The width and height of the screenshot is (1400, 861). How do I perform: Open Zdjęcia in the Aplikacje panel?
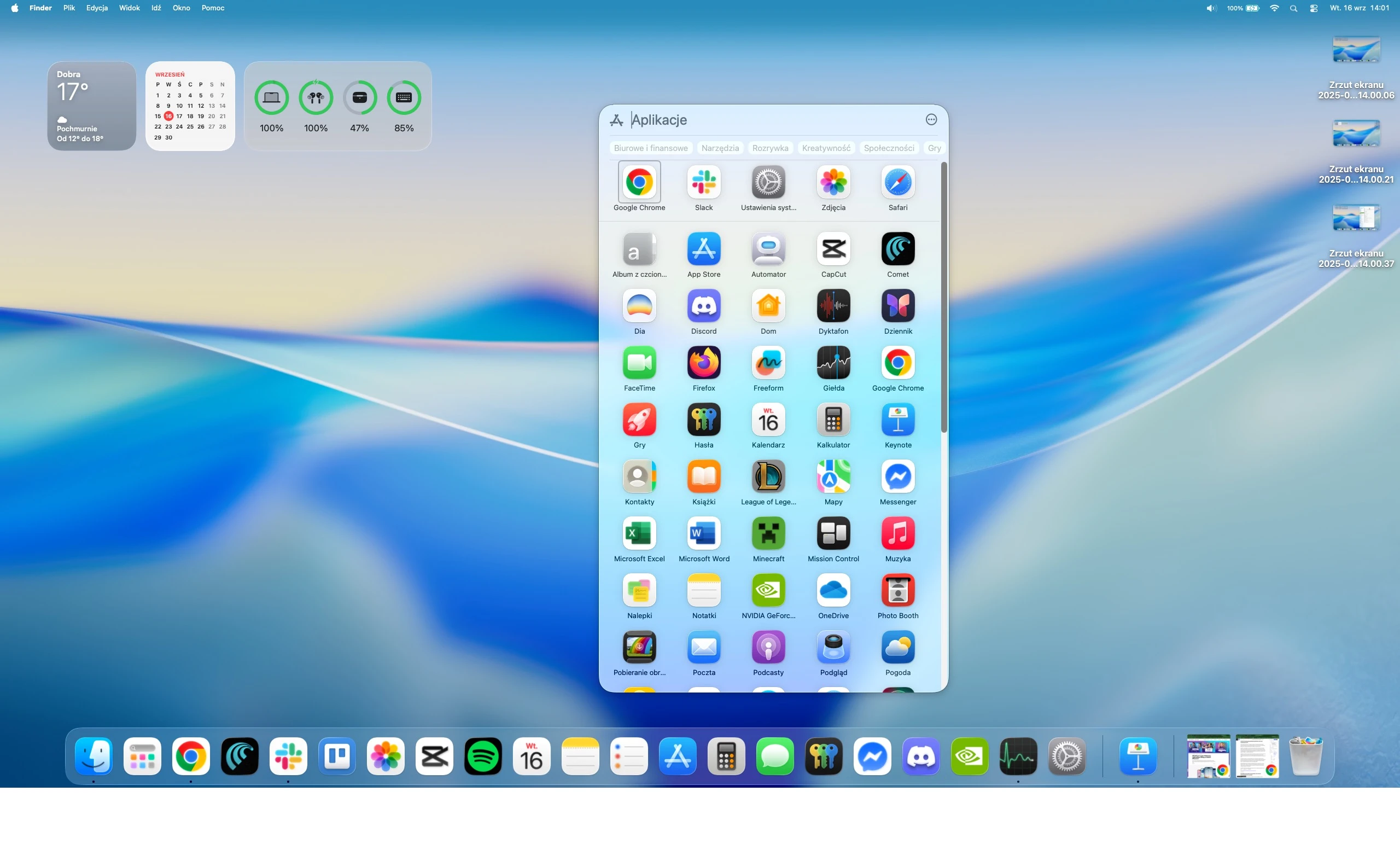click(833, 182)
